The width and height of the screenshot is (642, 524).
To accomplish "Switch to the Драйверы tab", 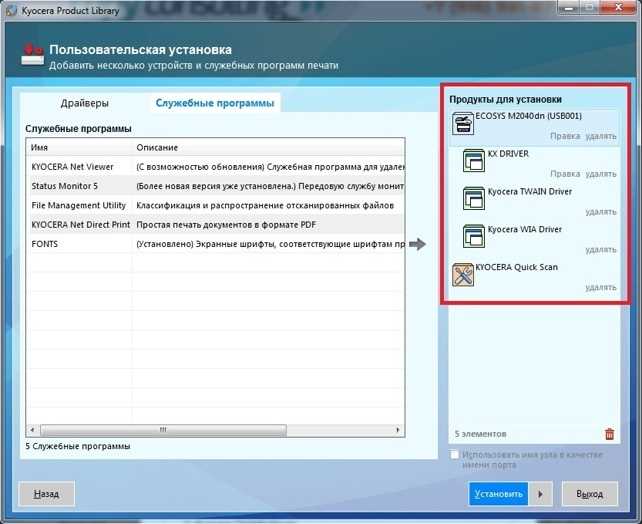I will click(x=85, y=103).
